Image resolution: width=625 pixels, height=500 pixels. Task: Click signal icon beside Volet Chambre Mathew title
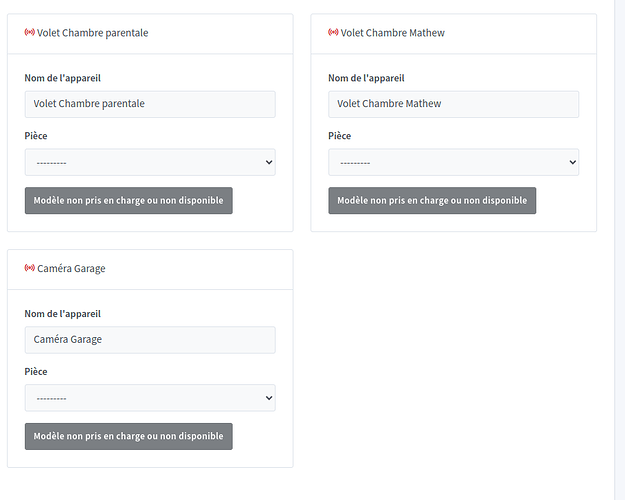coord(333,33)
